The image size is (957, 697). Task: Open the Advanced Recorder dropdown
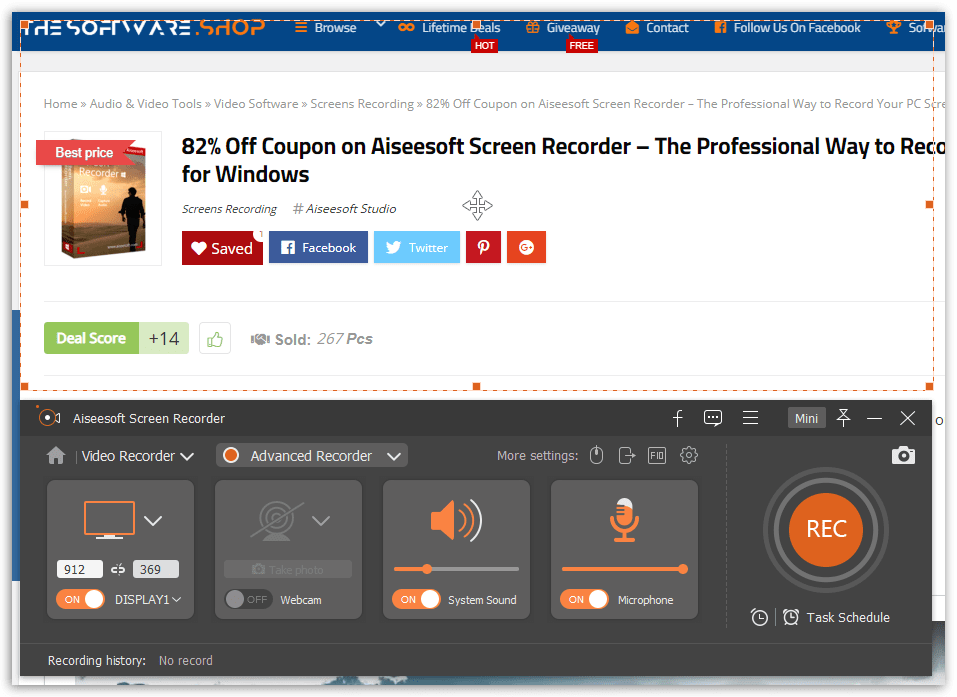point(312,456)
